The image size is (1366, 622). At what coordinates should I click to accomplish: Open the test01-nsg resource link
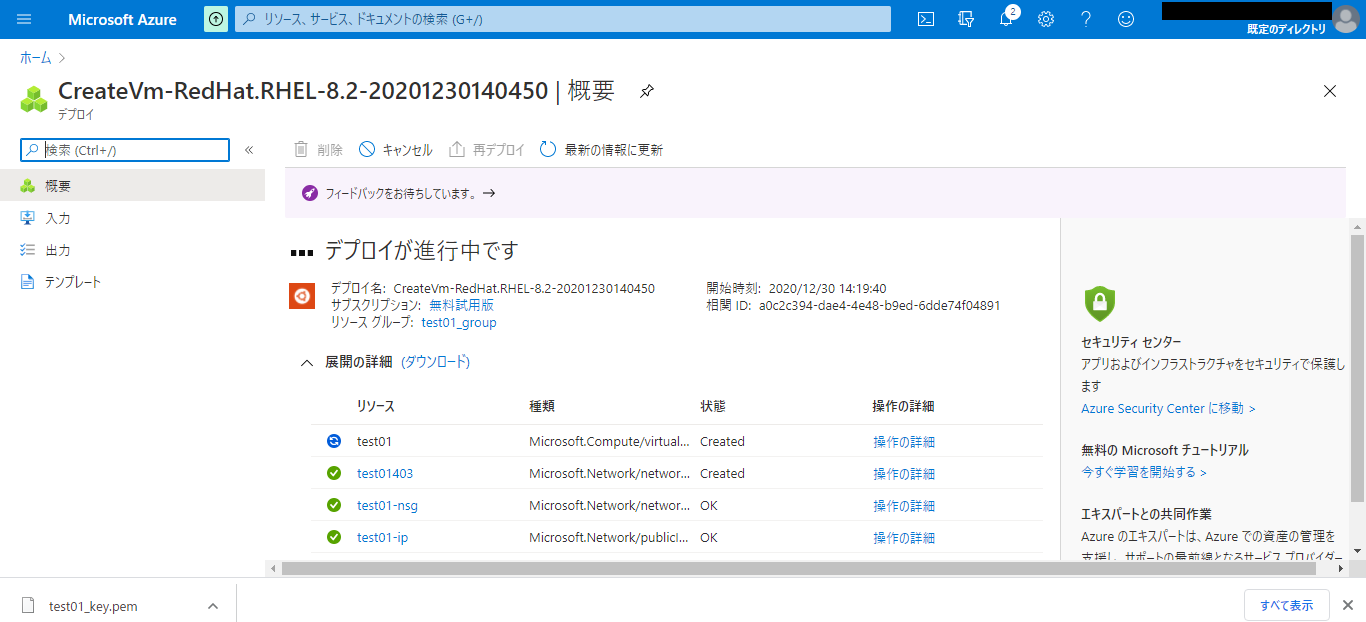pyautogui.click(x=387, y=505)
